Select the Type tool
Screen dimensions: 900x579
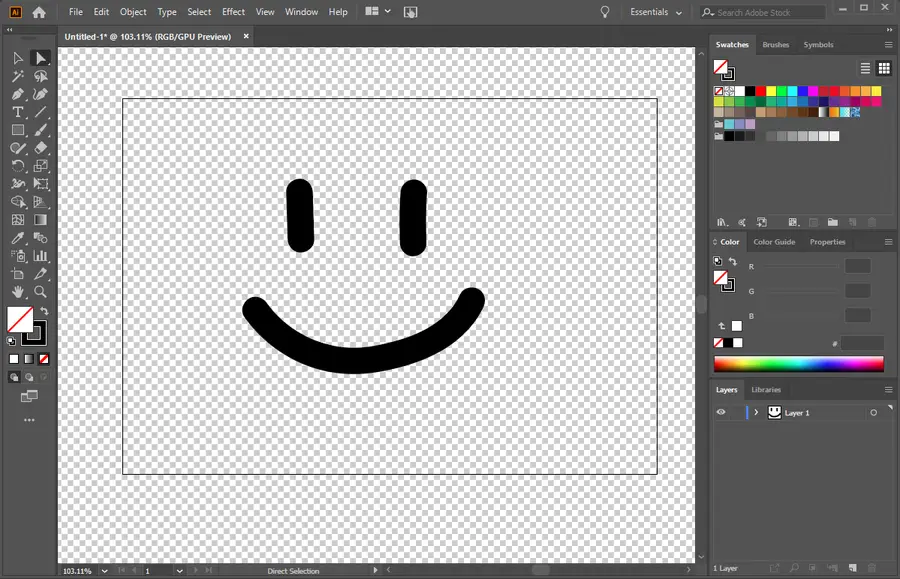pos(18,112)
